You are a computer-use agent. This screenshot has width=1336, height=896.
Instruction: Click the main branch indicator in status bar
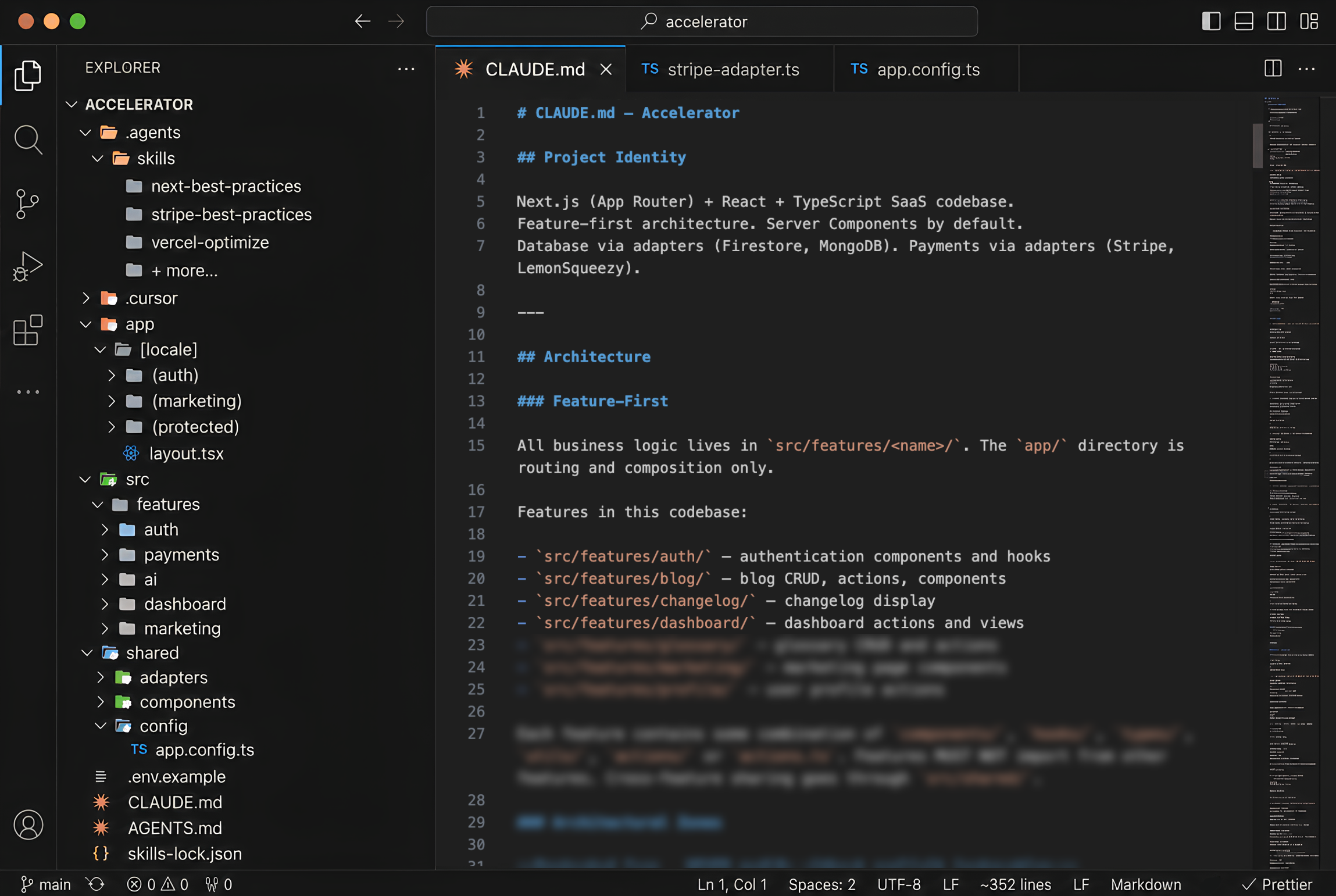point(45,884)
